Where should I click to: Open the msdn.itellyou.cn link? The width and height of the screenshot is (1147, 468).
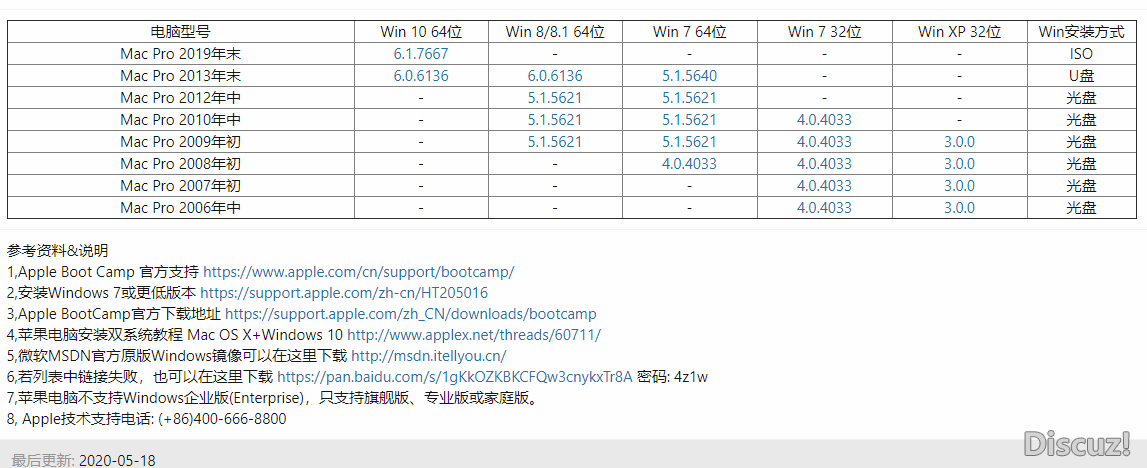click(429, 356)
